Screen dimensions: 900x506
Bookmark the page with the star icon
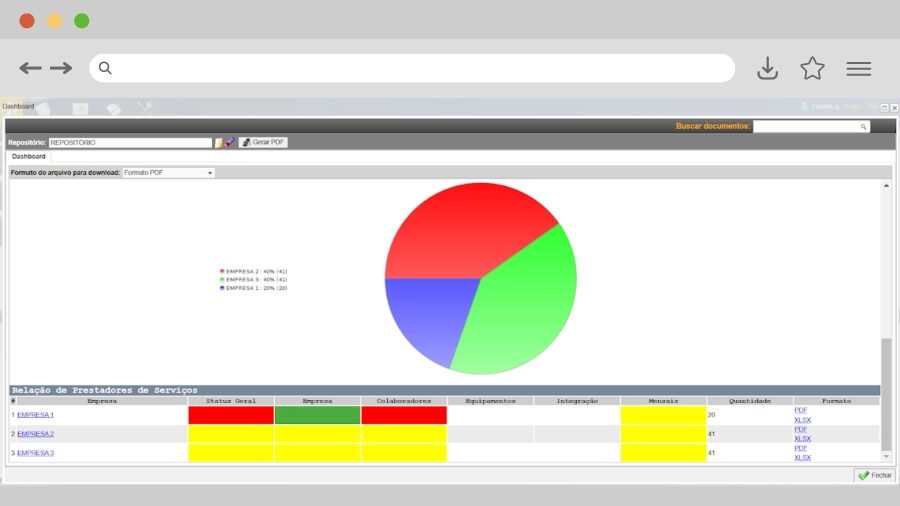pos(812,68)
